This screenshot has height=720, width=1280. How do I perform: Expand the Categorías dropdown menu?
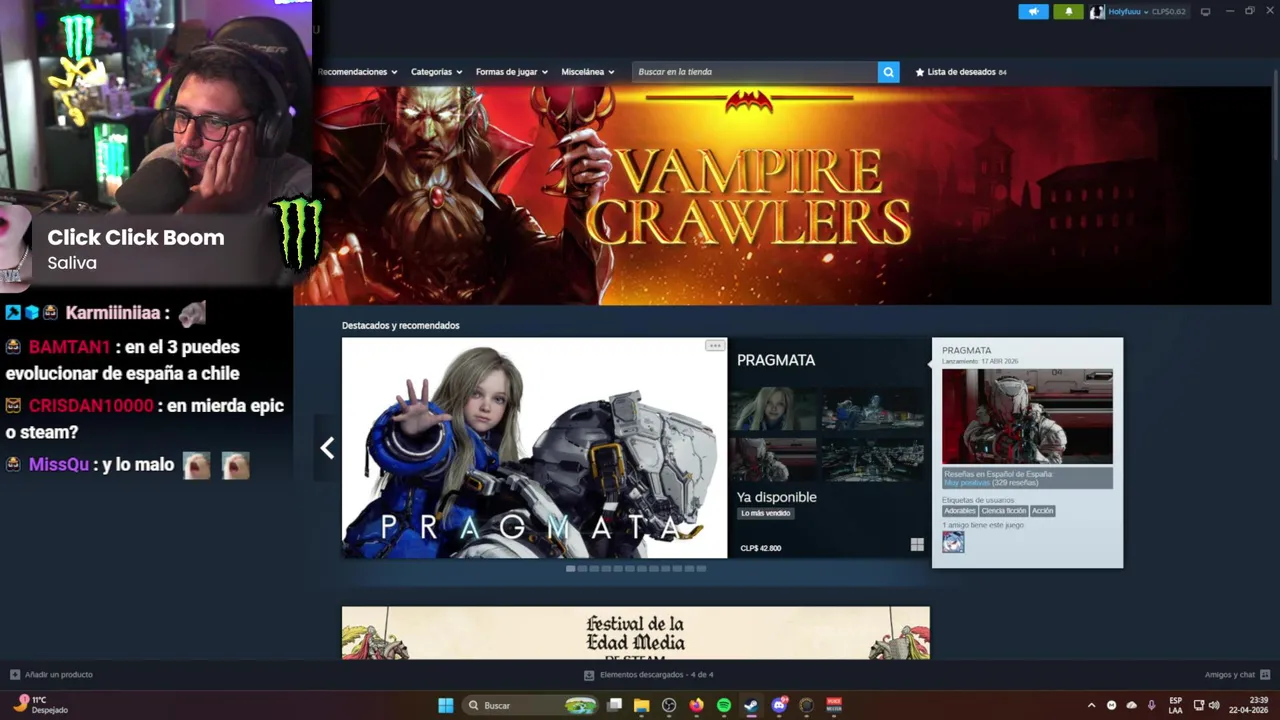click(x=436, y=72)
